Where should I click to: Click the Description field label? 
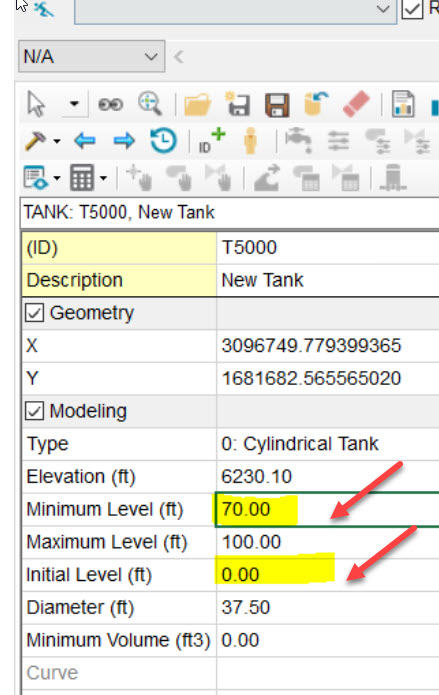[74, 281]
